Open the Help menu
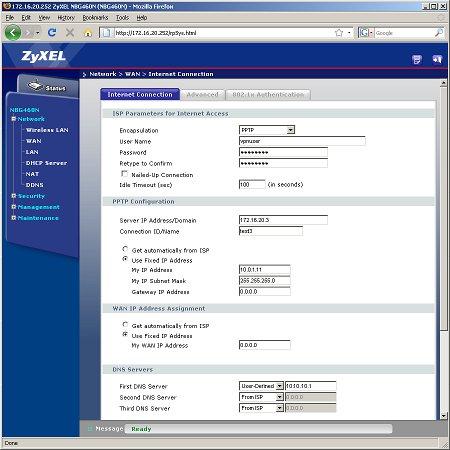 142,18
